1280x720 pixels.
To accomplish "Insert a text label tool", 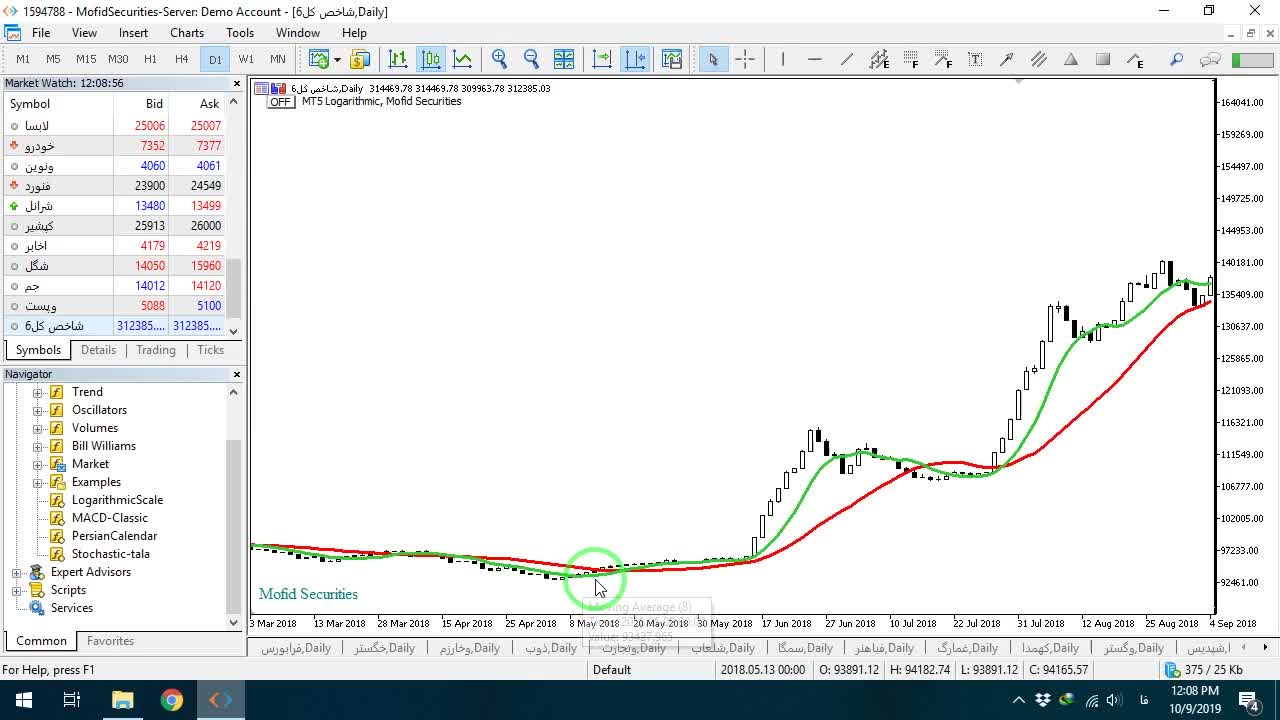I will coord(975,59).
